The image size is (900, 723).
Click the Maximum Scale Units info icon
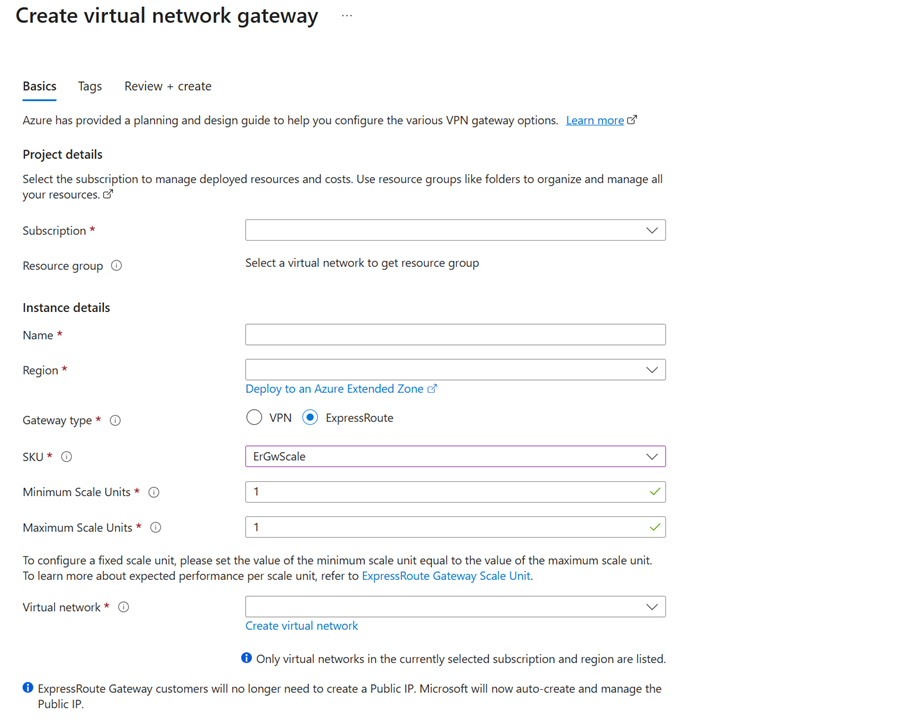pos(156,527)
